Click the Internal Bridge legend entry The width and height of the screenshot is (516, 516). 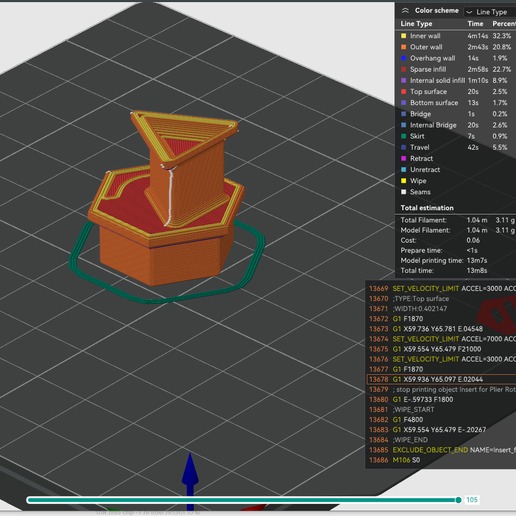pyautogui.click(x=433, y=125)
